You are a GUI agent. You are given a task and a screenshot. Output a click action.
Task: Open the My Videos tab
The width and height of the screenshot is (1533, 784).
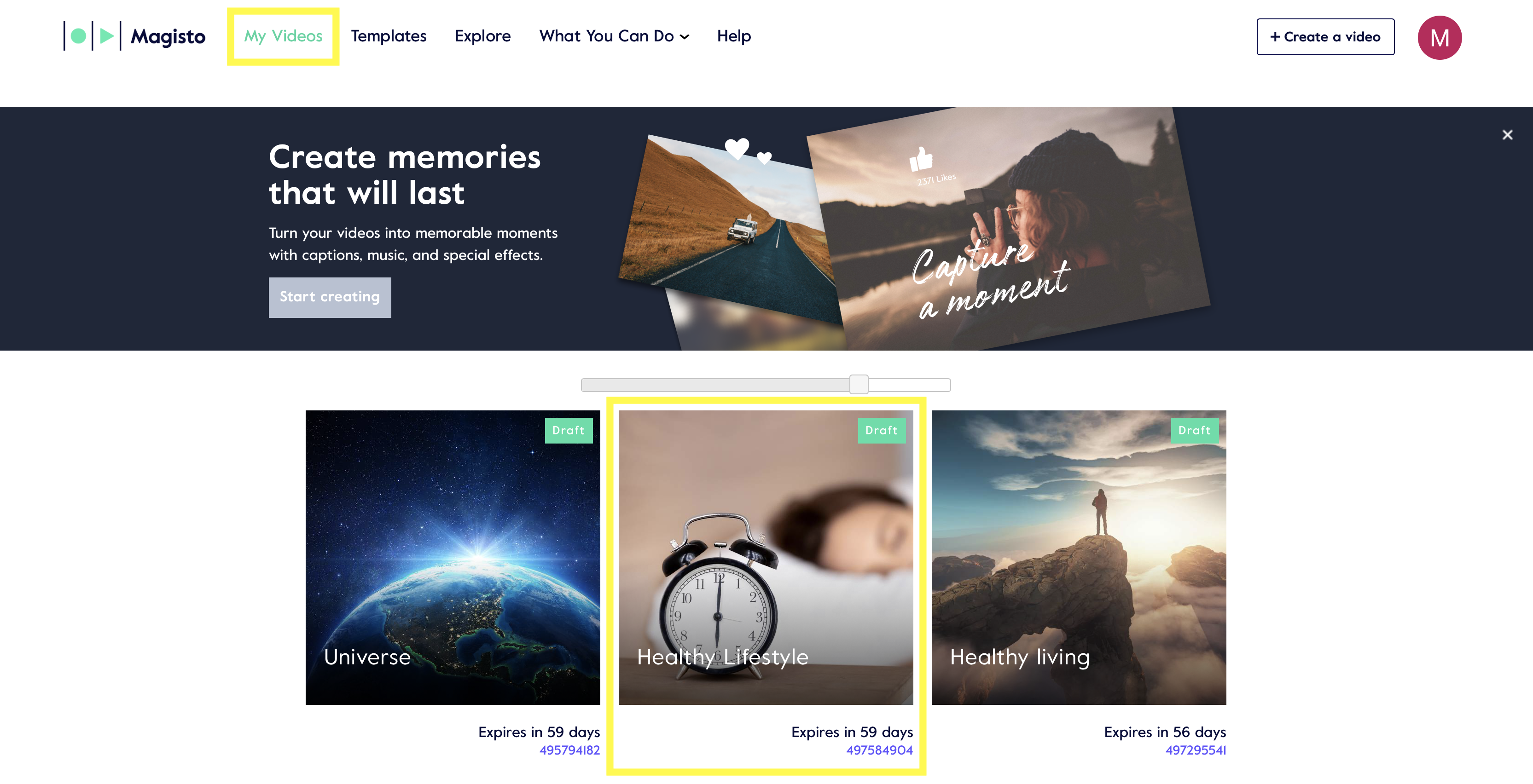(x=283, y=36)
